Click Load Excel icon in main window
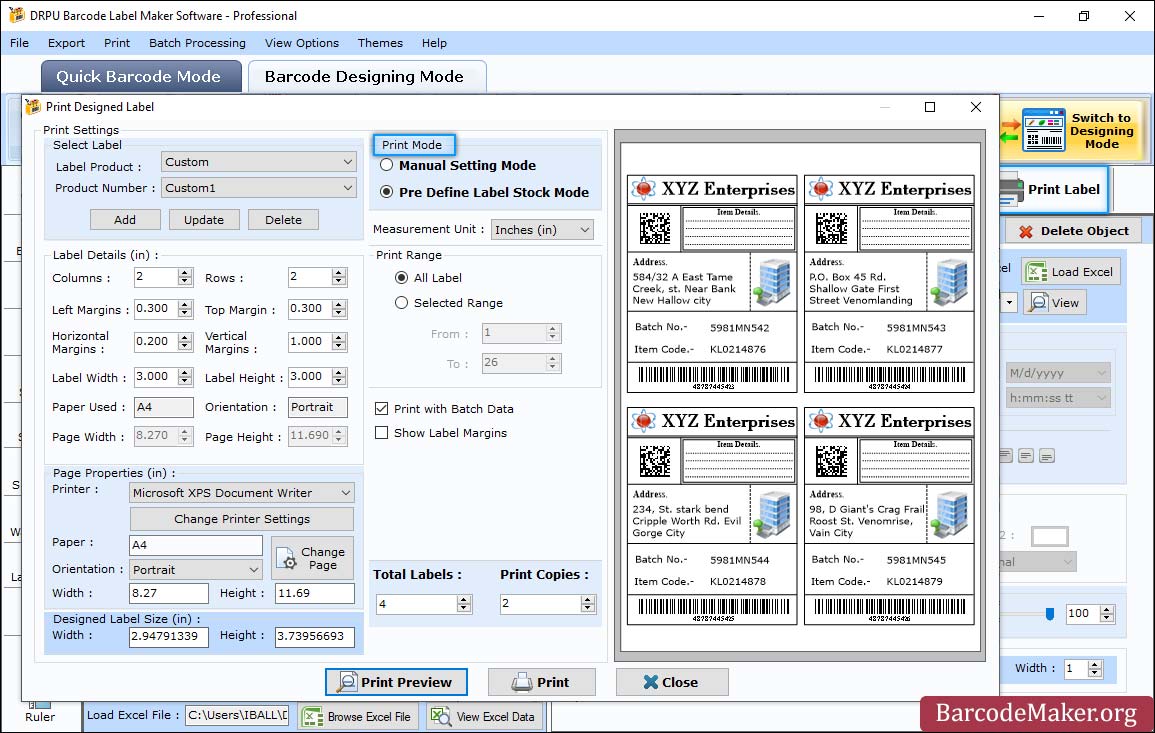 click(1071, 272)
